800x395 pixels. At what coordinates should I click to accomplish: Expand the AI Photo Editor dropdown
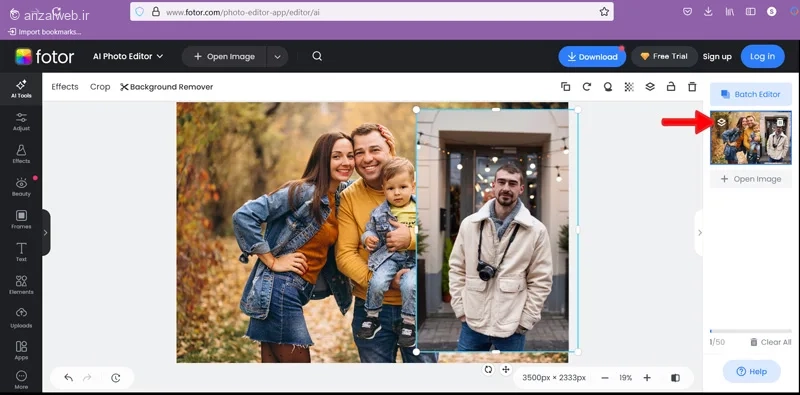pyautogui.click(x=128, y=56)
